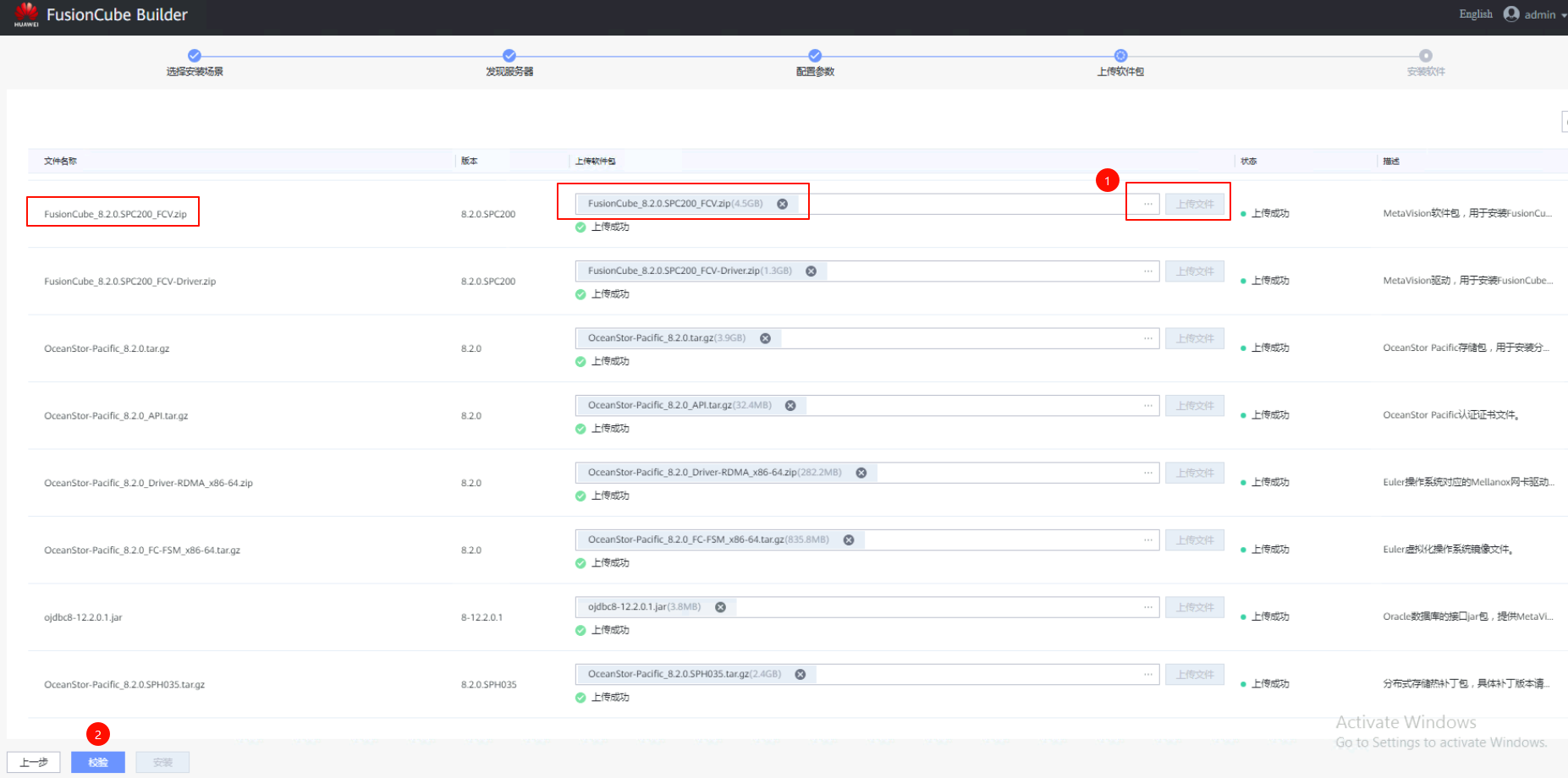Click the Huawei logo icon

[26, 14]
